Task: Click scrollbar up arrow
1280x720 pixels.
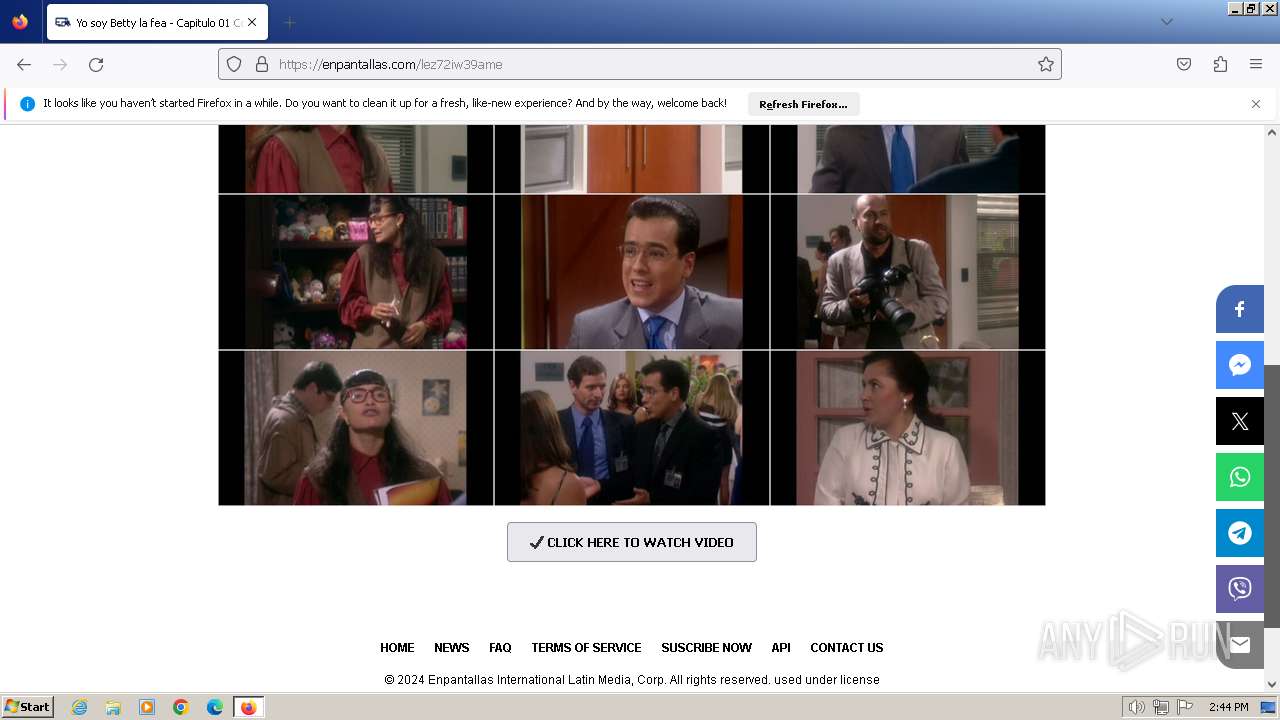Action: (1272, 132)
